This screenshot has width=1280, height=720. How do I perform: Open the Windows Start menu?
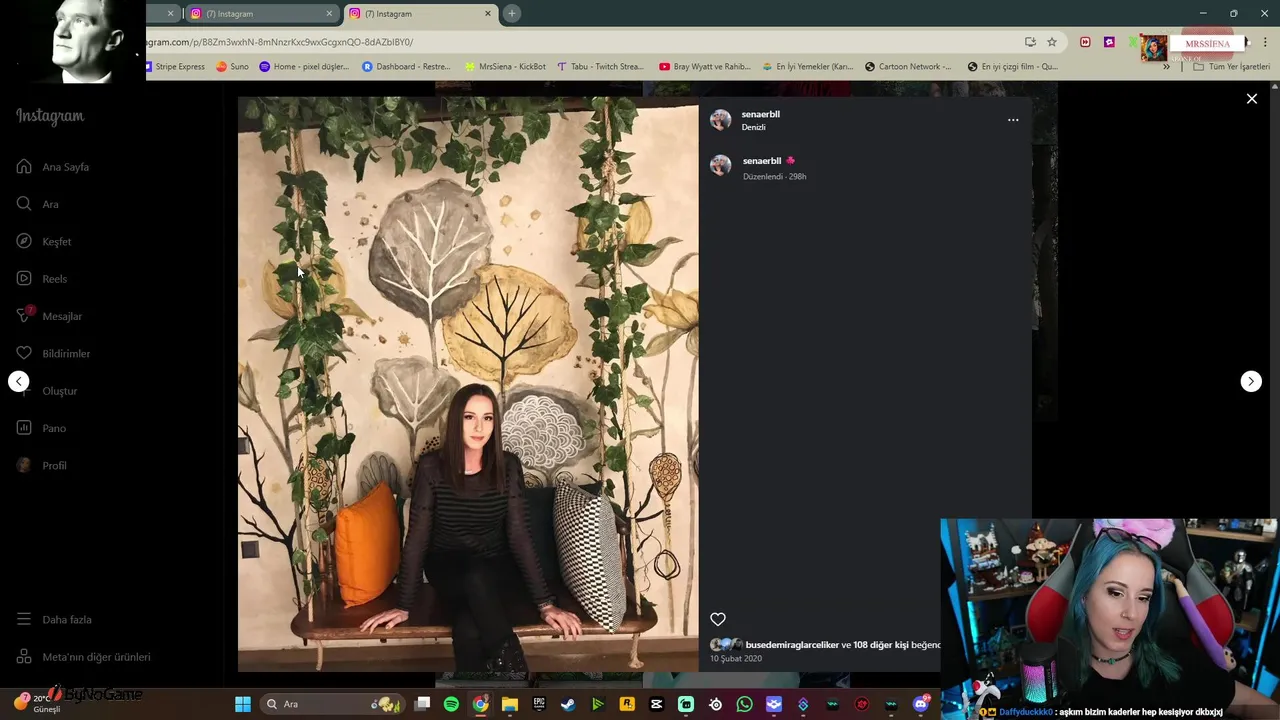point(243,704)
